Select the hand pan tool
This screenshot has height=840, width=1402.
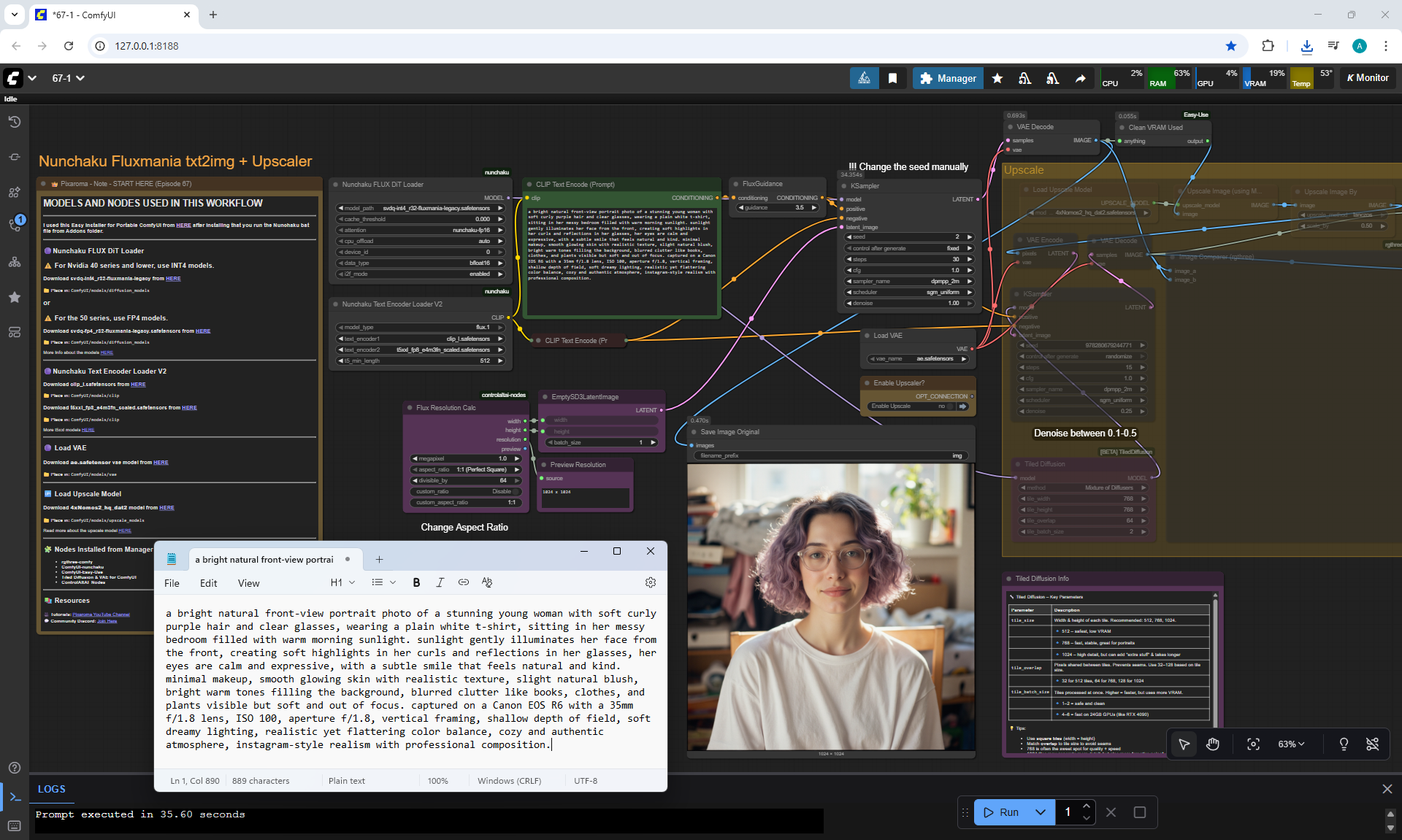coord(1213,744)
